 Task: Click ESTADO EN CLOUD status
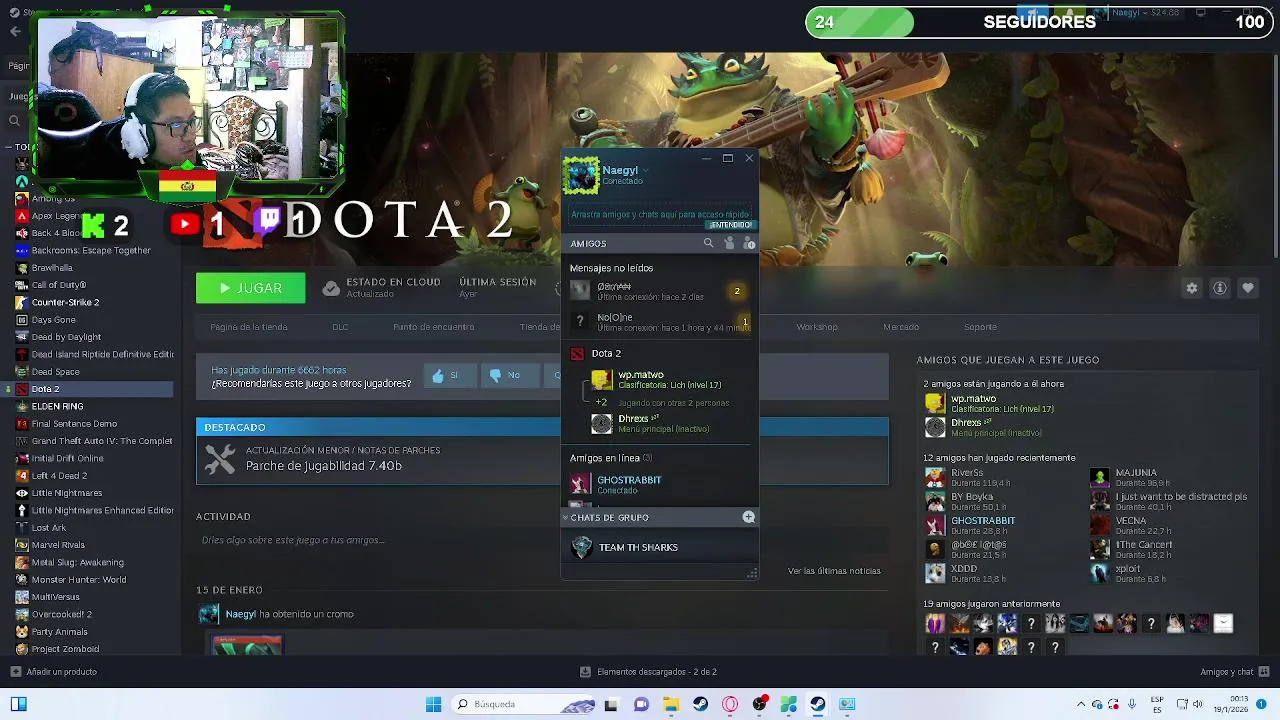pyautogui.click(x=382, y=288)
